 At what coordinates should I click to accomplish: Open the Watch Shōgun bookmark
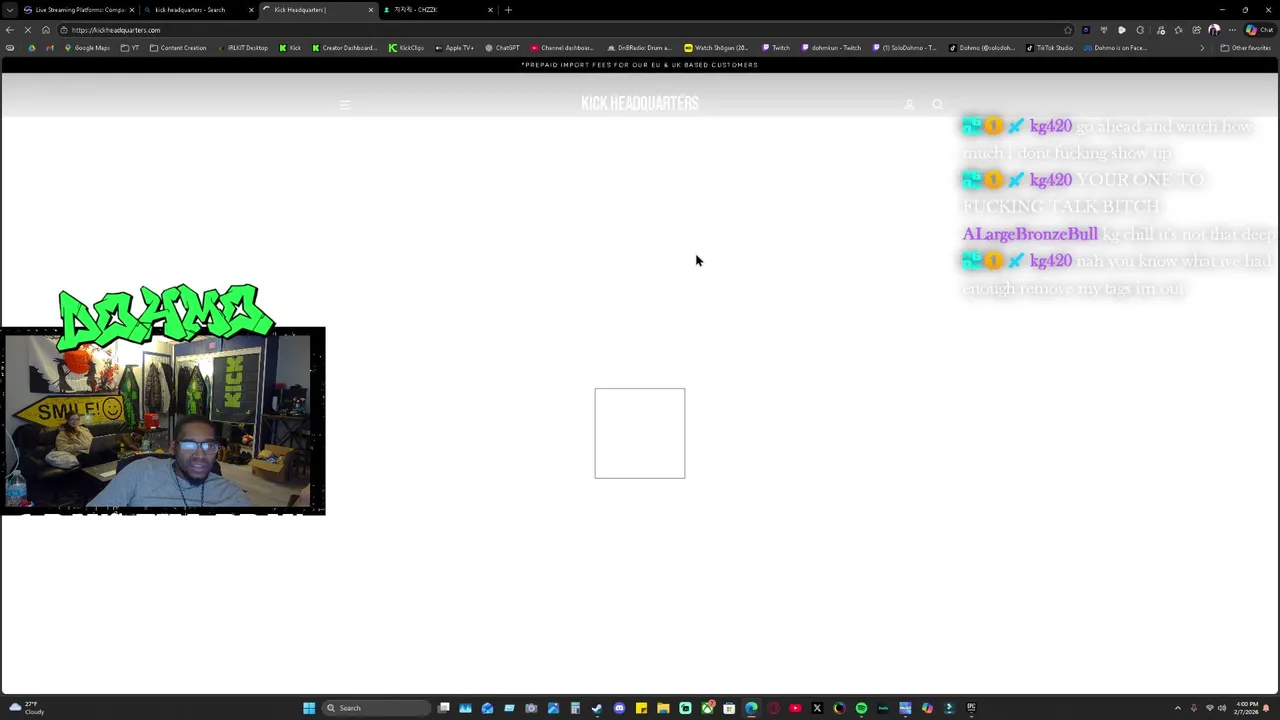(x=716, y=48)
